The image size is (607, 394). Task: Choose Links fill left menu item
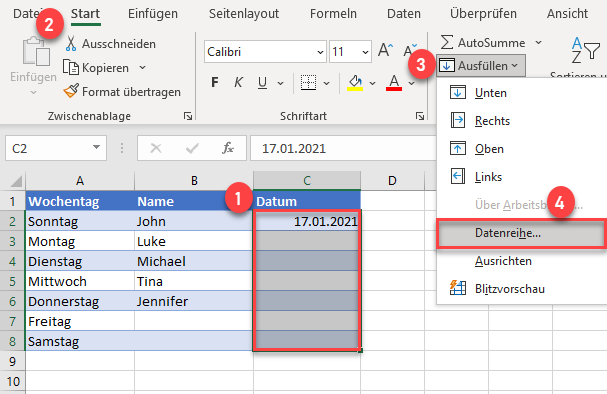[x=521, y=177]
